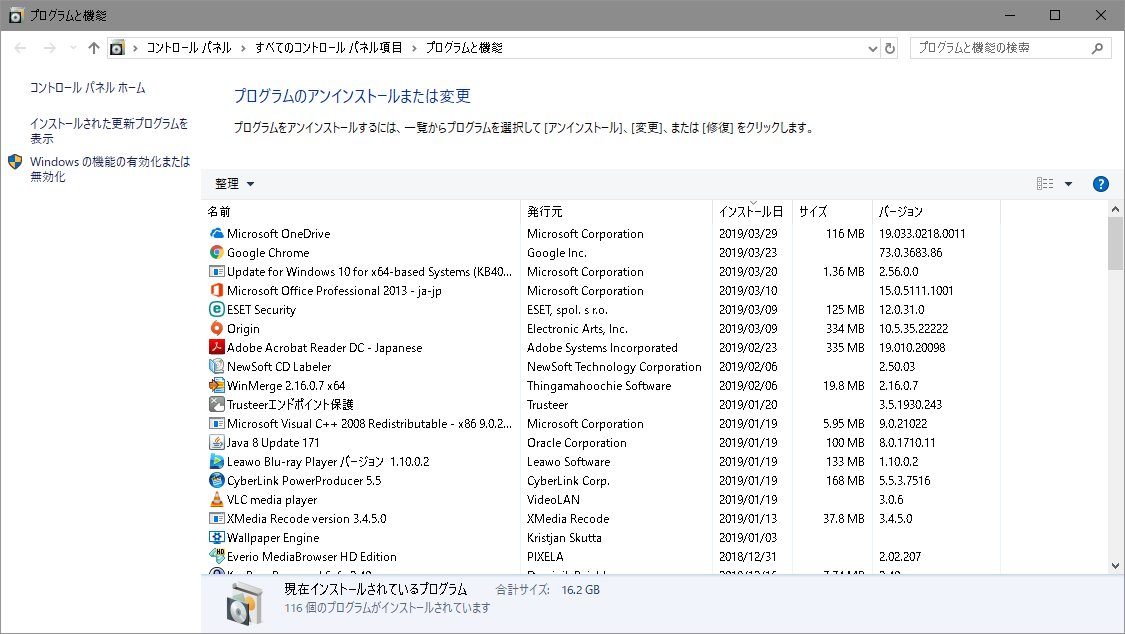Expand chevron before コントロール パネル breadcrumb
The image size is (1125, 634).
coord(135,48)
